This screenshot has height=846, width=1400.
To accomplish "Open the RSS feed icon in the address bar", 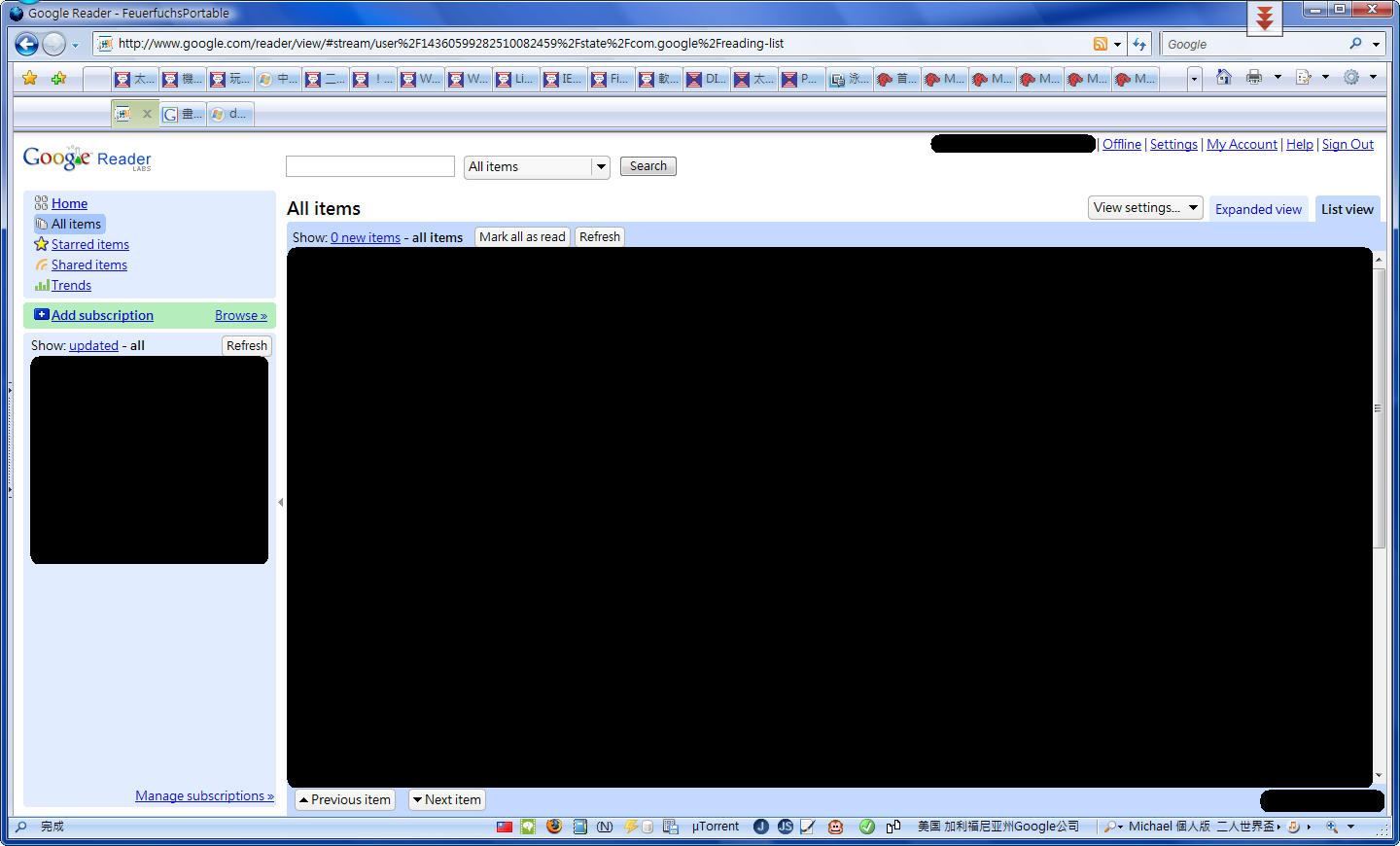I will click(x=1101, y=44).
